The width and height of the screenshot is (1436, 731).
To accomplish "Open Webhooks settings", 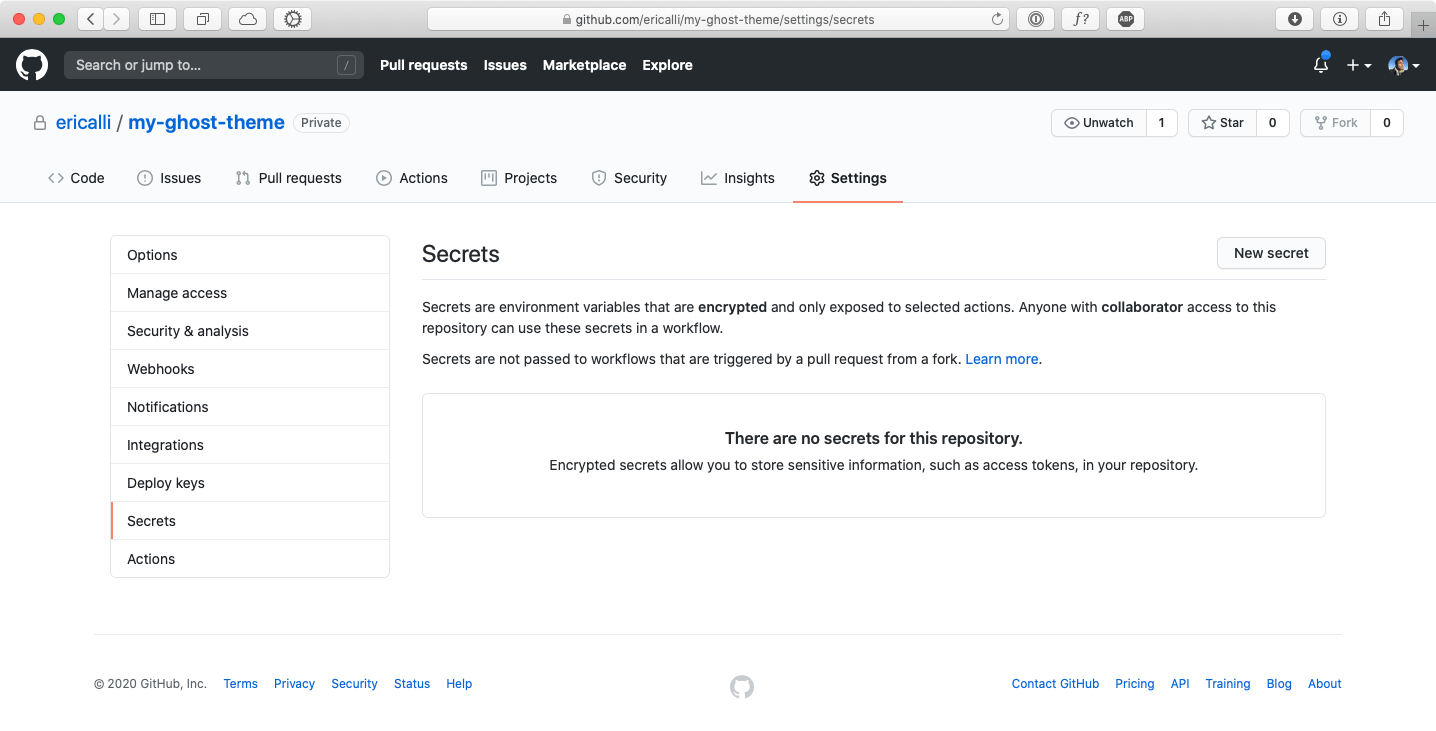I will [x=250, y=369].
